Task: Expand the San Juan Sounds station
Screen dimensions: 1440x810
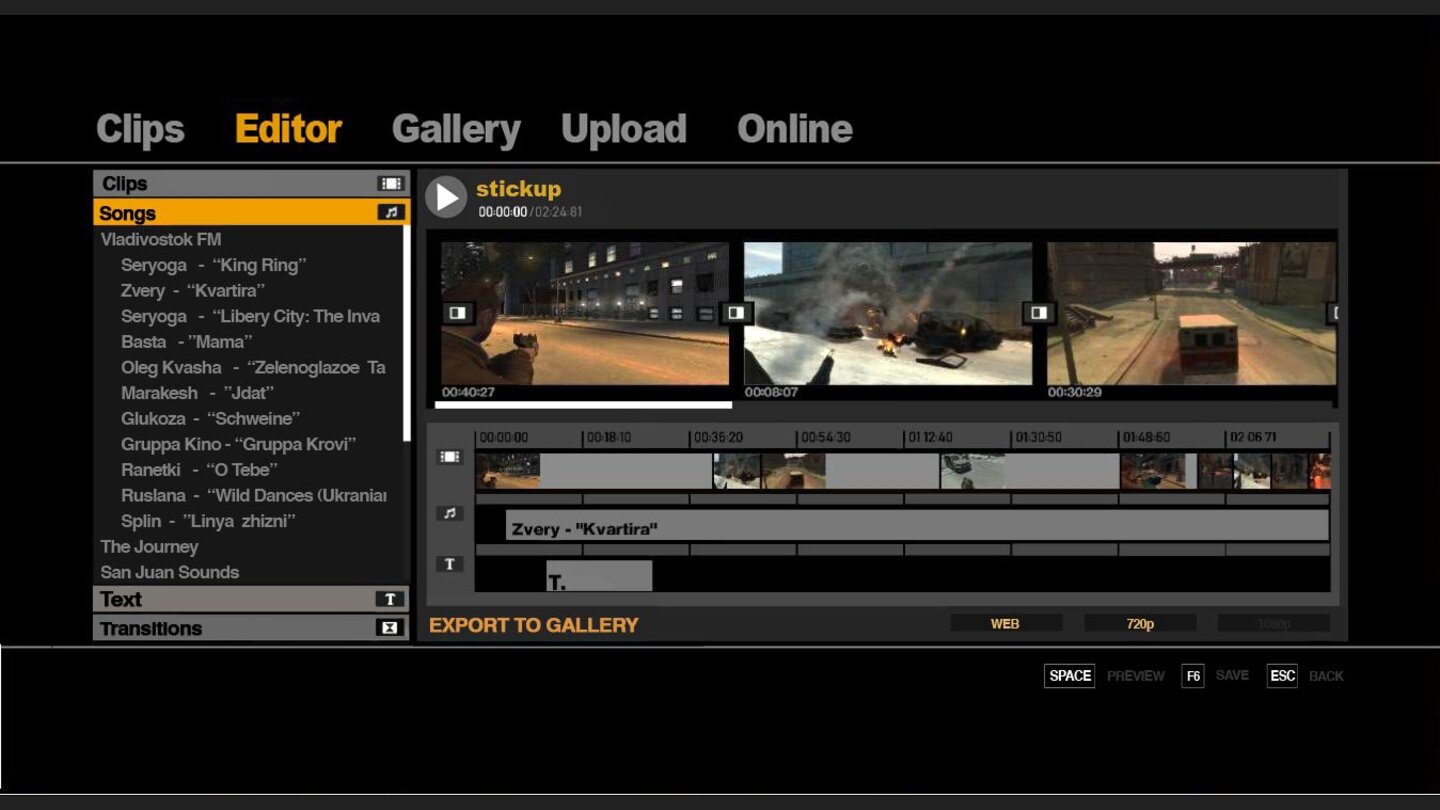Action: 170,572
